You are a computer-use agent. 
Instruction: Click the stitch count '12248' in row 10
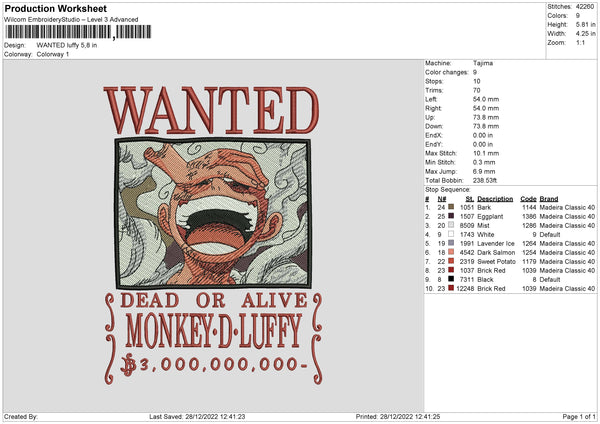465,289
